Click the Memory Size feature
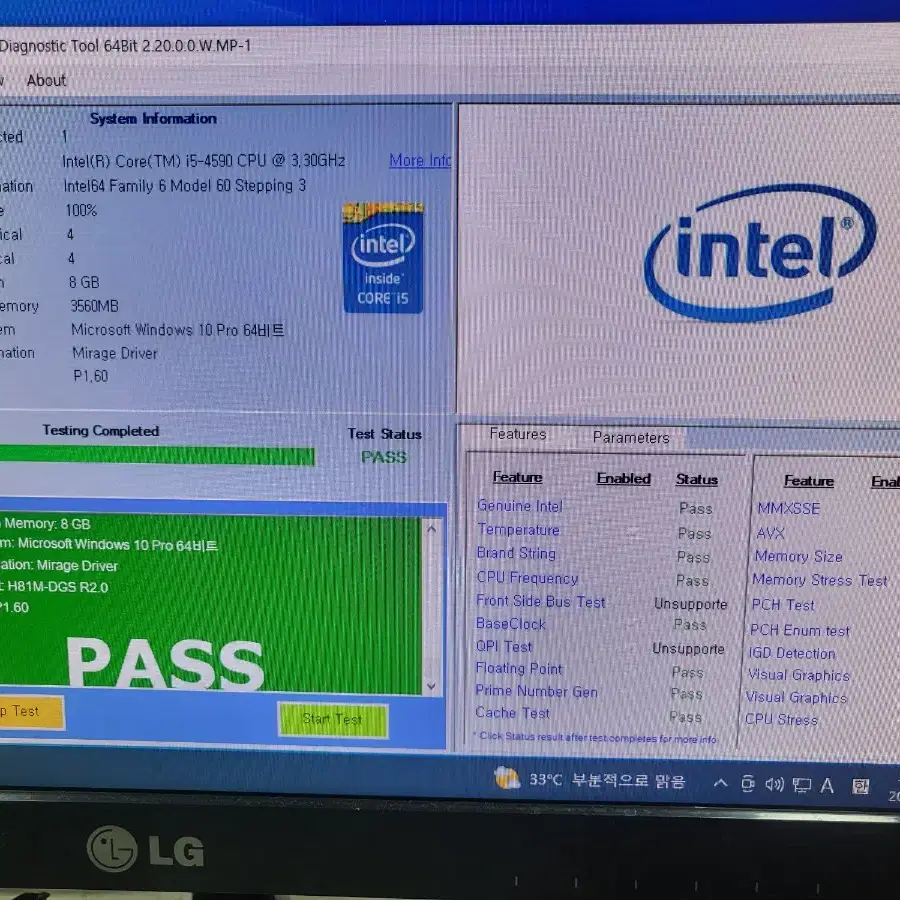Viewport: 900px width, 900px height. pos(798,556)
